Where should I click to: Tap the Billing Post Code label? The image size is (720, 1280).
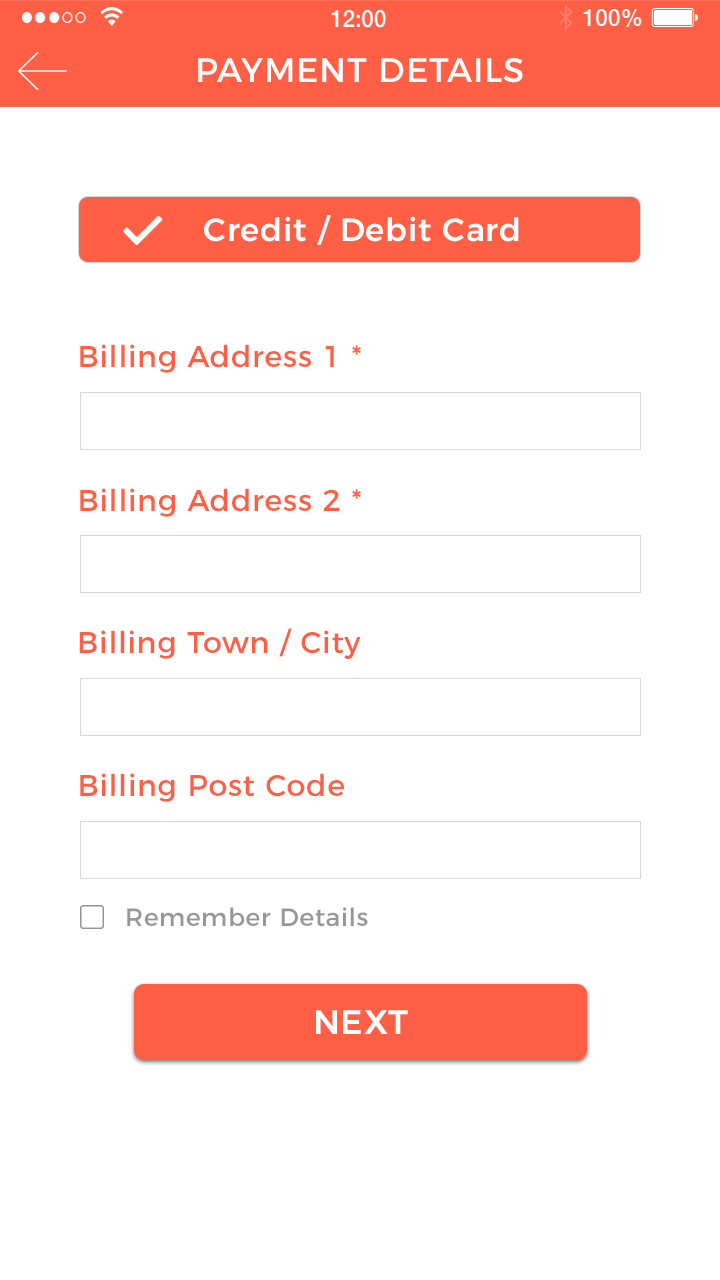[212, 786]
